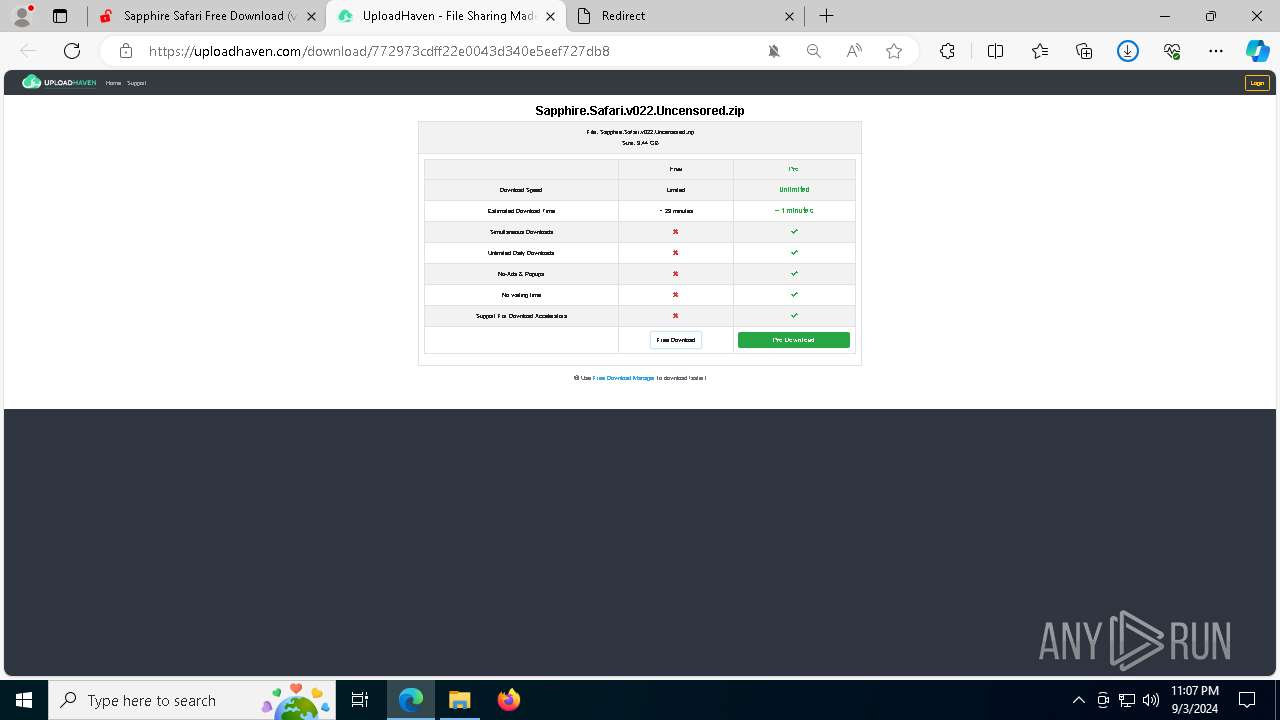This screenshot has height=720, width=1280.
Task: Open Task View on the taskbar
Action: pos(360,700)
